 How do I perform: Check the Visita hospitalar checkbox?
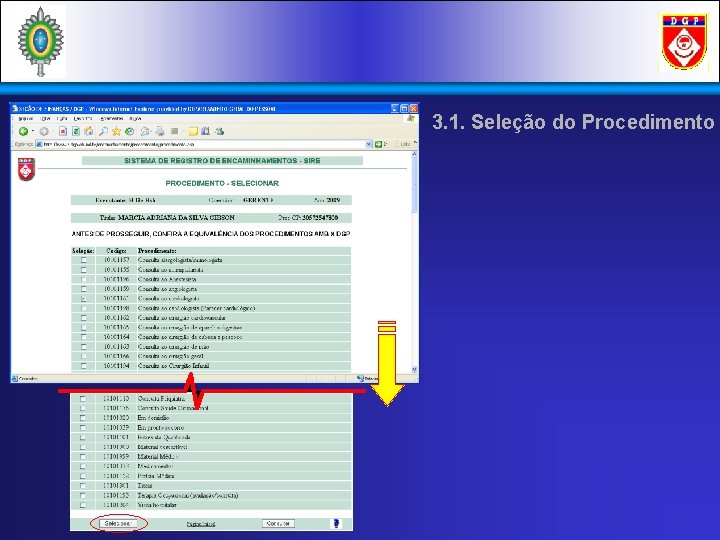(x=83, y=505)
